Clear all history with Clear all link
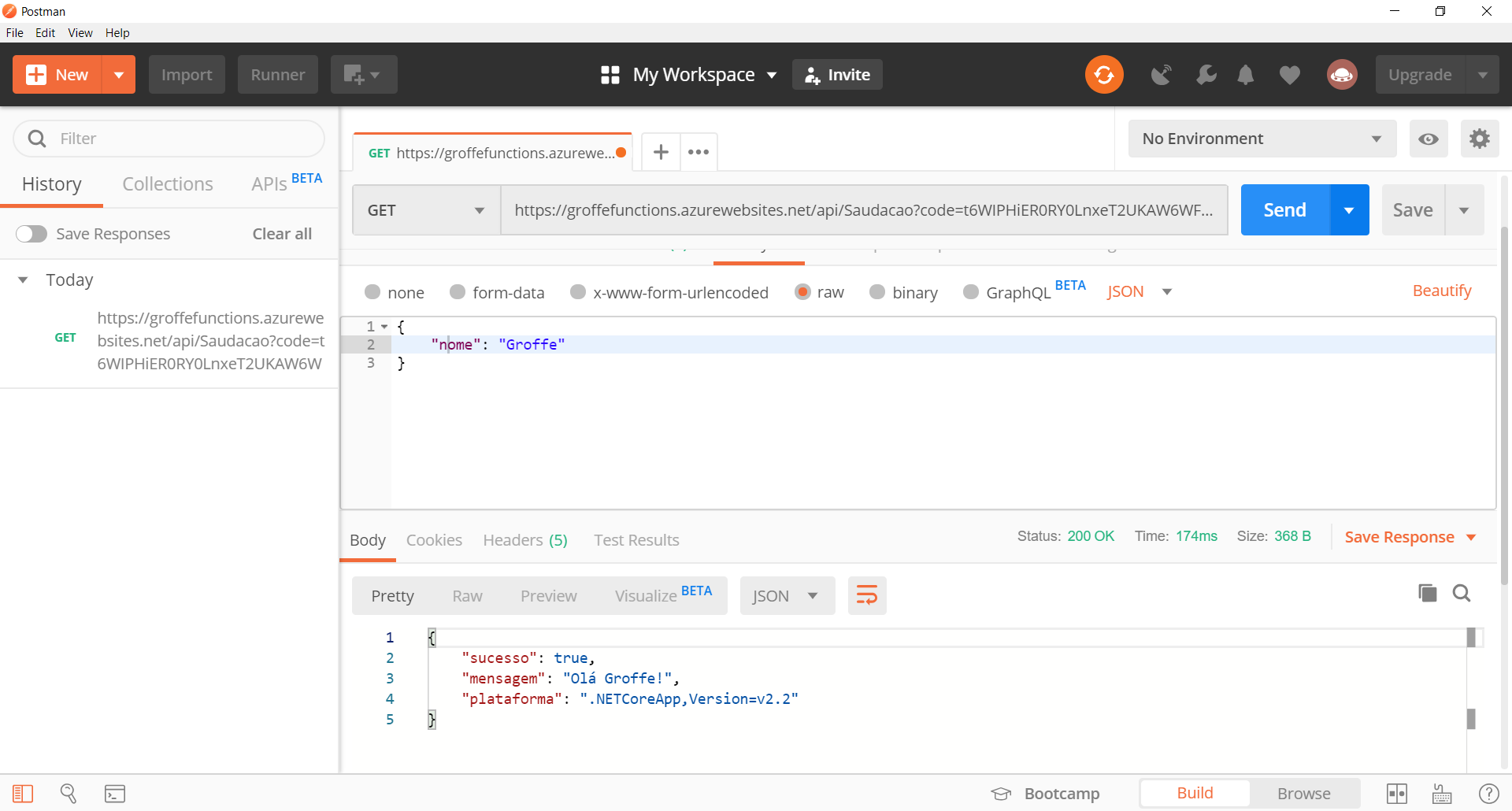Screen dimensions: 1512x811 281,233
